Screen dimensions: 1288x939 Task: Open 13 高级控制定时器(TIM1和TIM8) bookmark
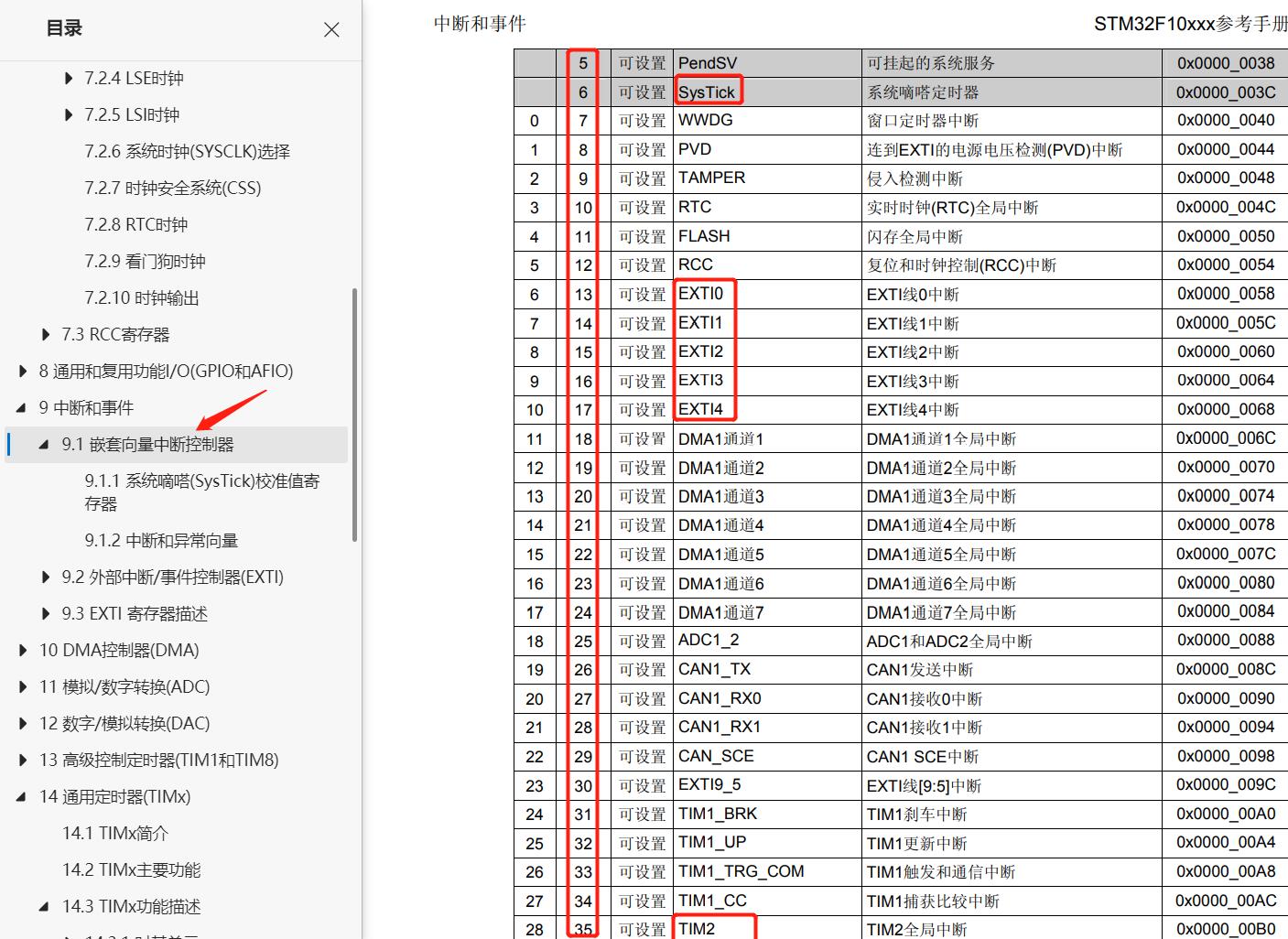click(x=158, y=761)
